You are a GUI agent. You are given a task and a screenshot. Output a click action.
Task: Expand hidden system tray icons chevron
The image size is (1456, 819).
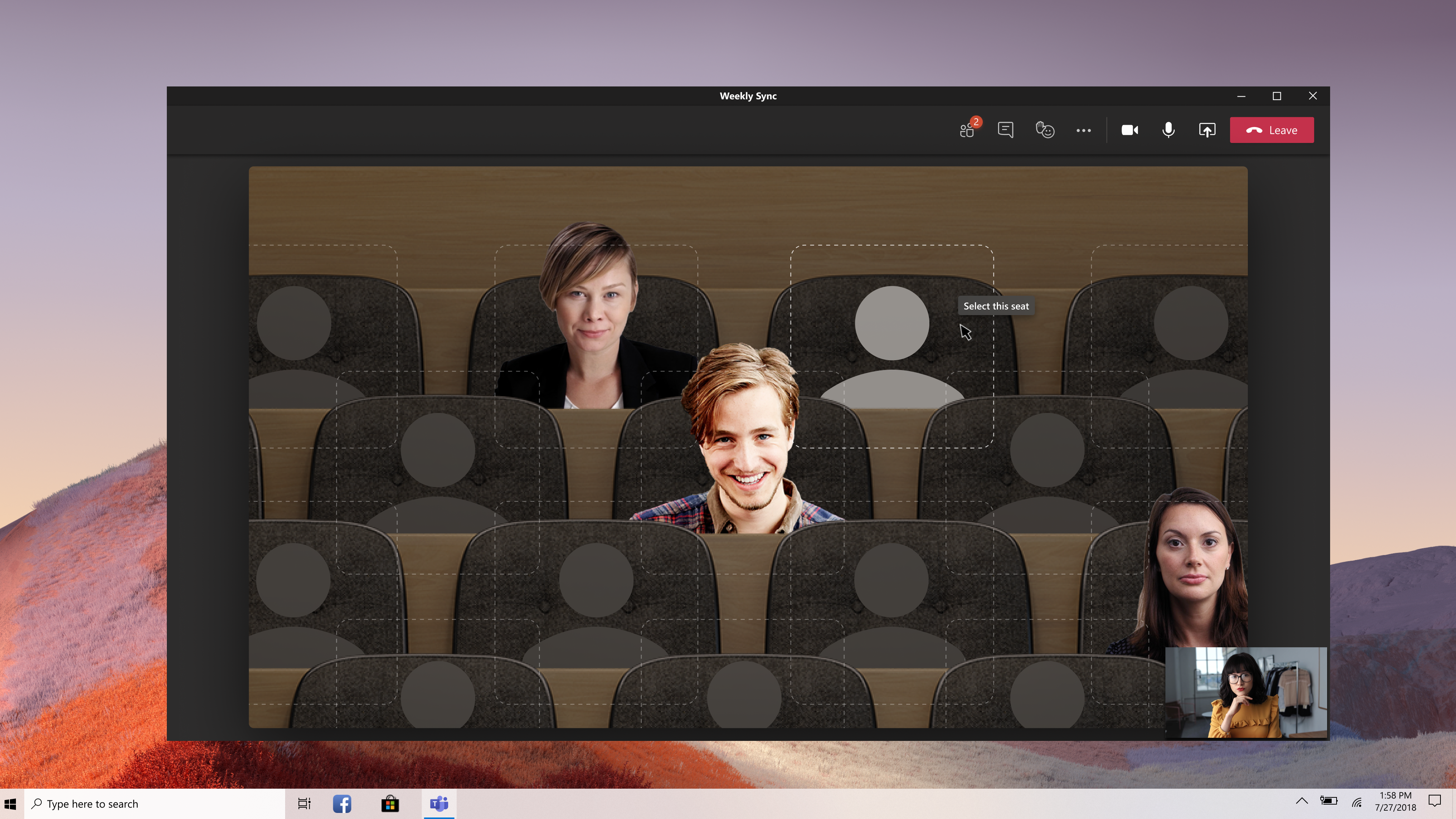(1301, 800)
